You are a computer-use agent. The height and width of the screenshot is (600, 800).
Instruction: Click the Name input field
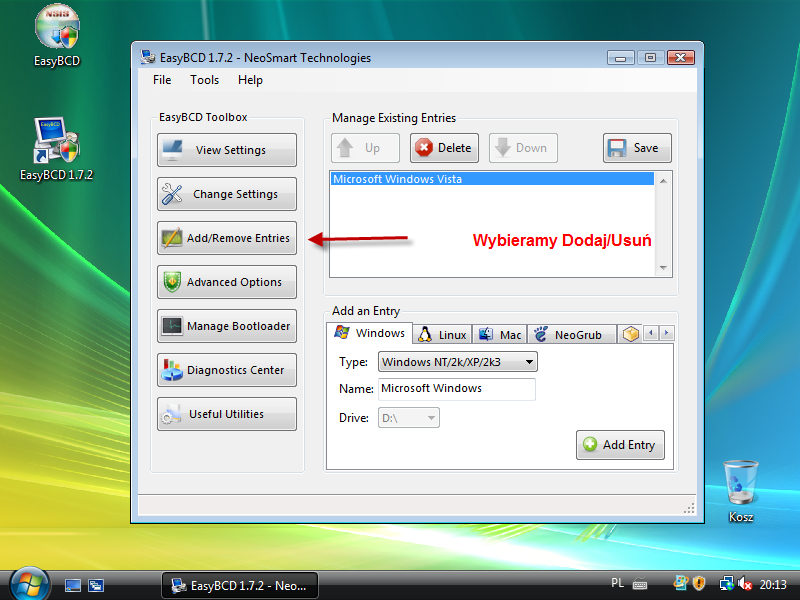pyautogui.click(x=457, y=389)
